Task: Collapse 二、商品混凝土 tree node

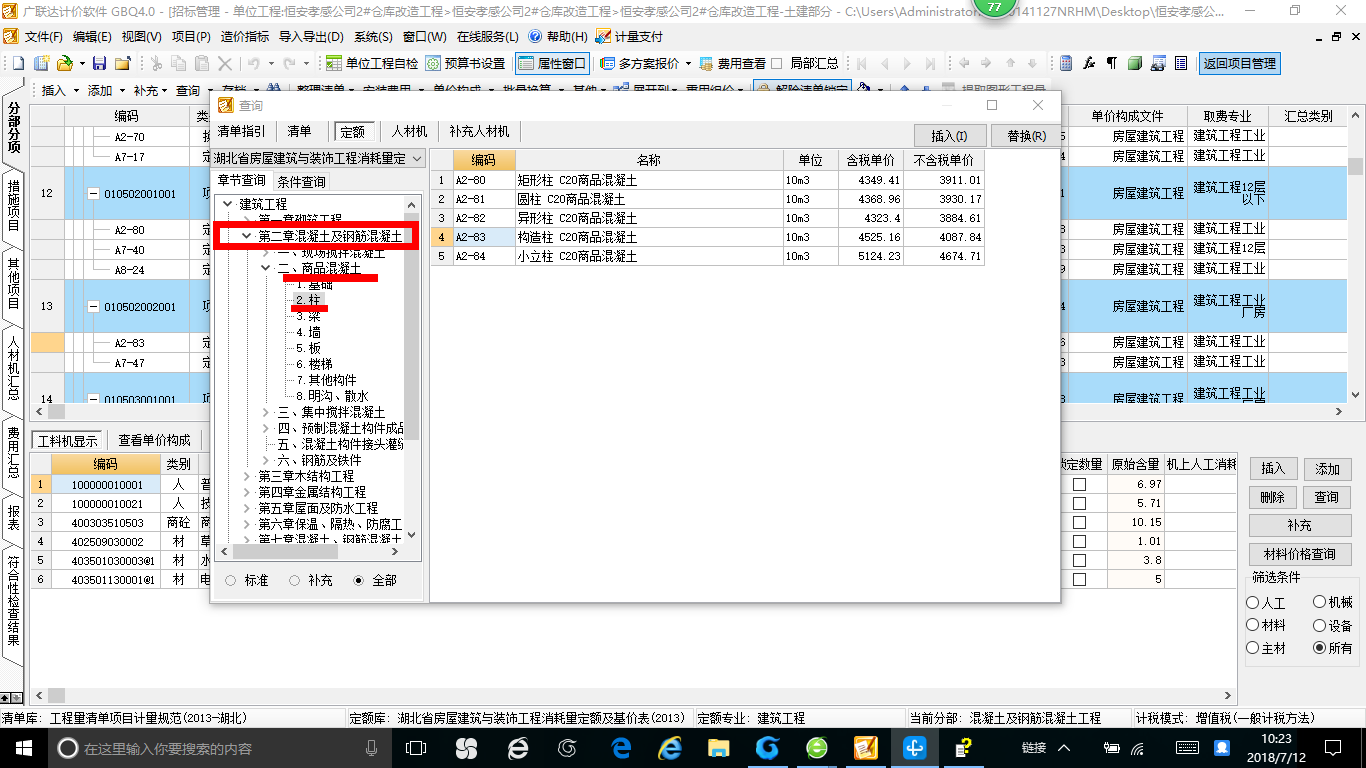Action: tap(266, 269)
